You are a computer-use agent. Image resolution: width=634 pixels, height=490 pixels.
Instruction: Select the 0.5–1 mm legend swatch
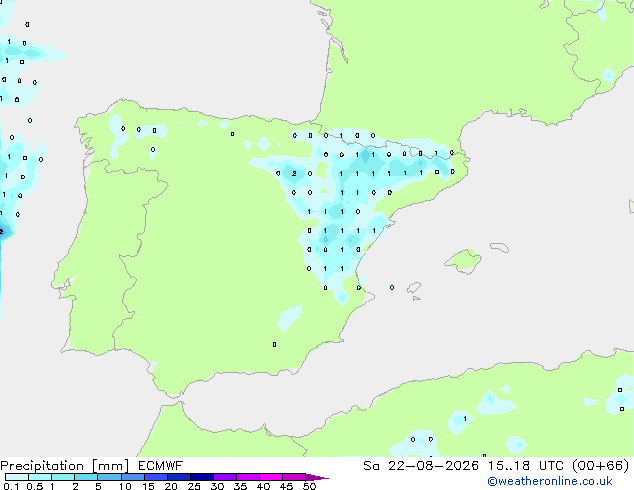40,477
